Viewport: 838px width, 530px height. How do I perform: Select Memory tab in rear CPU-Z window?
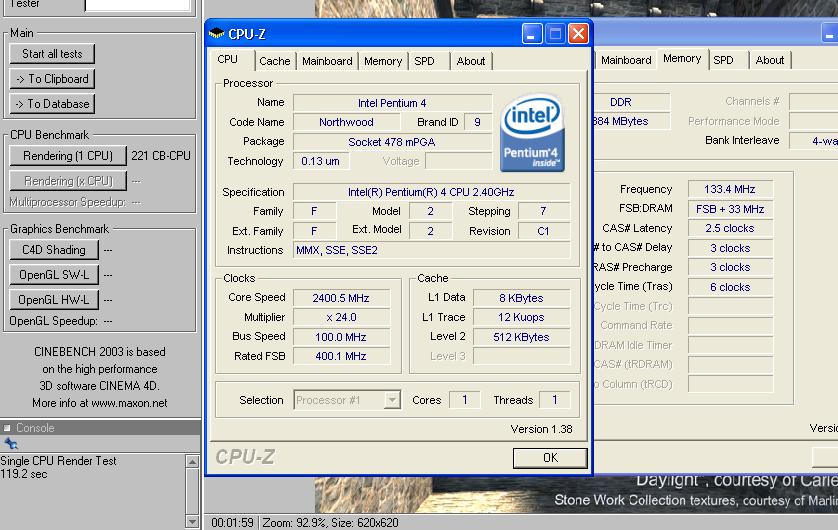tap(682, 59)
